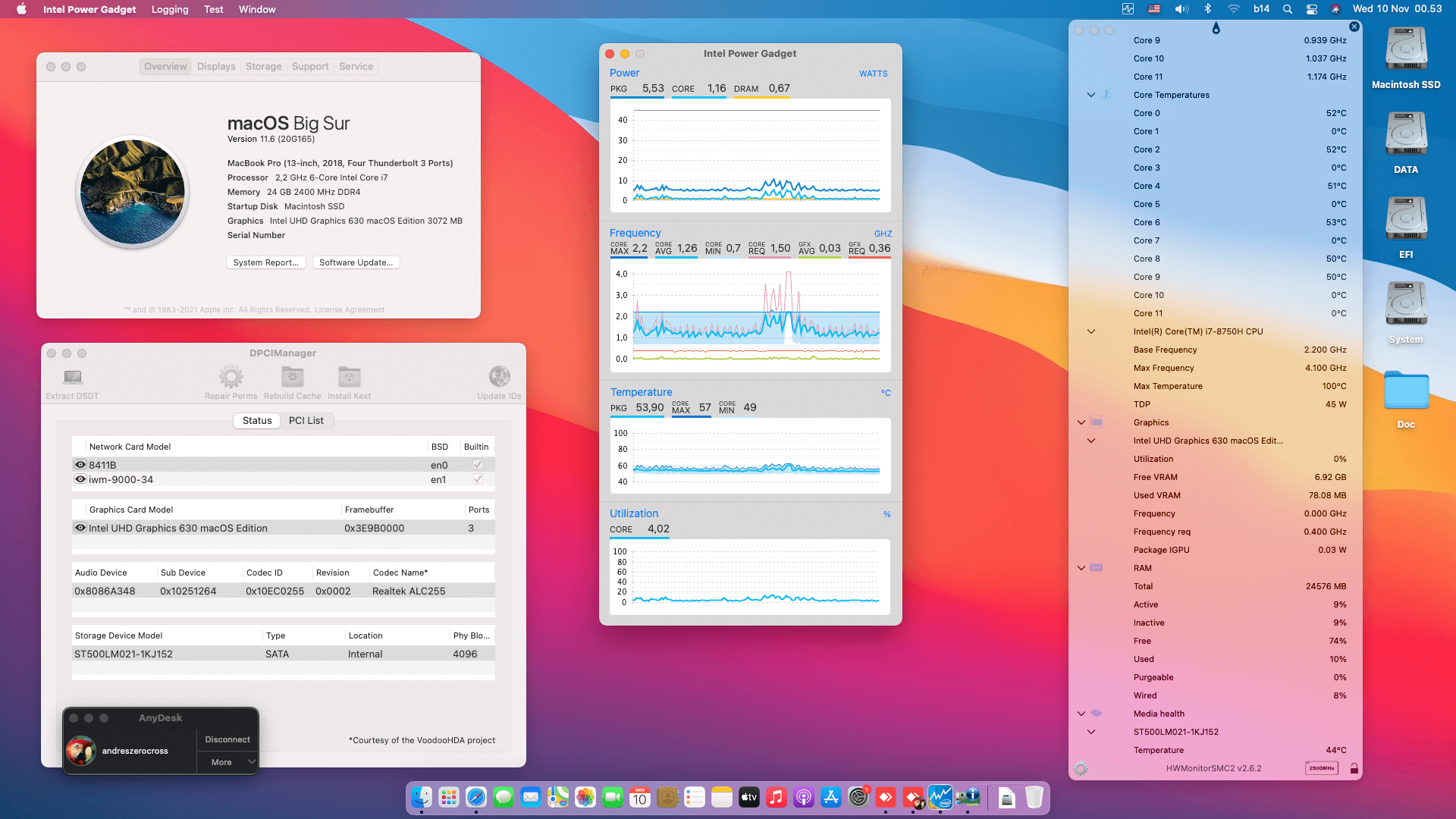The width and height of the screenshot is (1456, 819).
Task: Open the License Agreement link
Action: 349,309
